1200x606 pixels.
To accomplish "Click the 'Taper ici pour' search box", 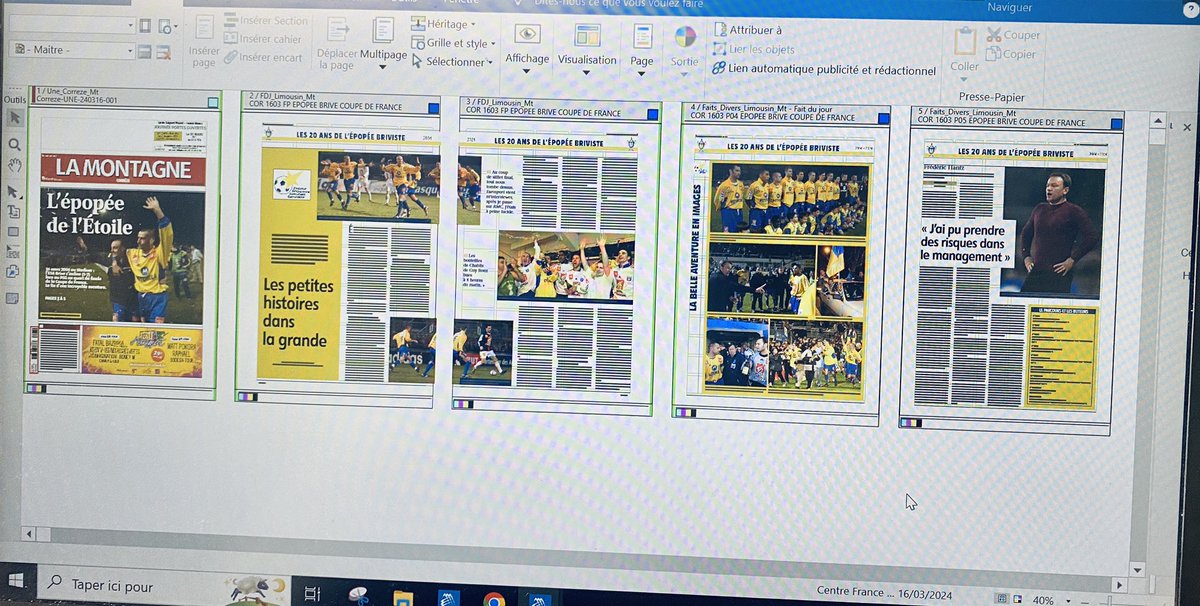I will tap(162, 585).
